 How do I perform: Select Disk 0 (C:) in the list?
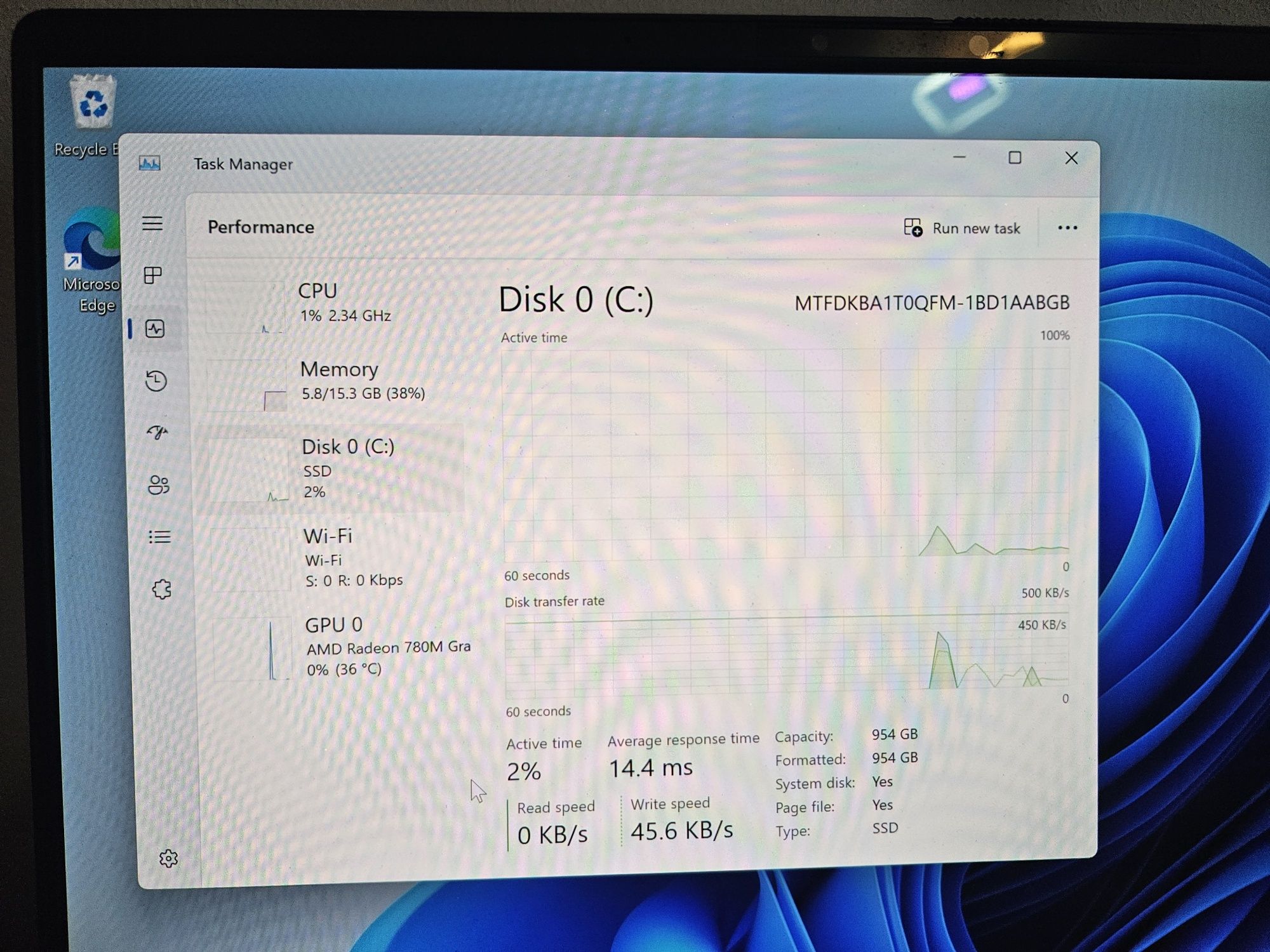click(x=332, y=470)
